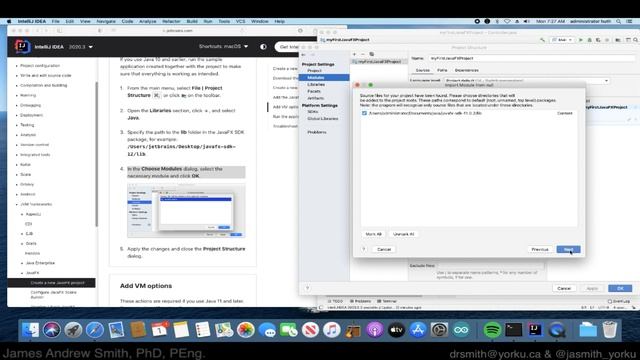Open Spotify from the Dock
Image resolution: width=640 pixels, height=360 pixels.
click(x=492, y=330)
